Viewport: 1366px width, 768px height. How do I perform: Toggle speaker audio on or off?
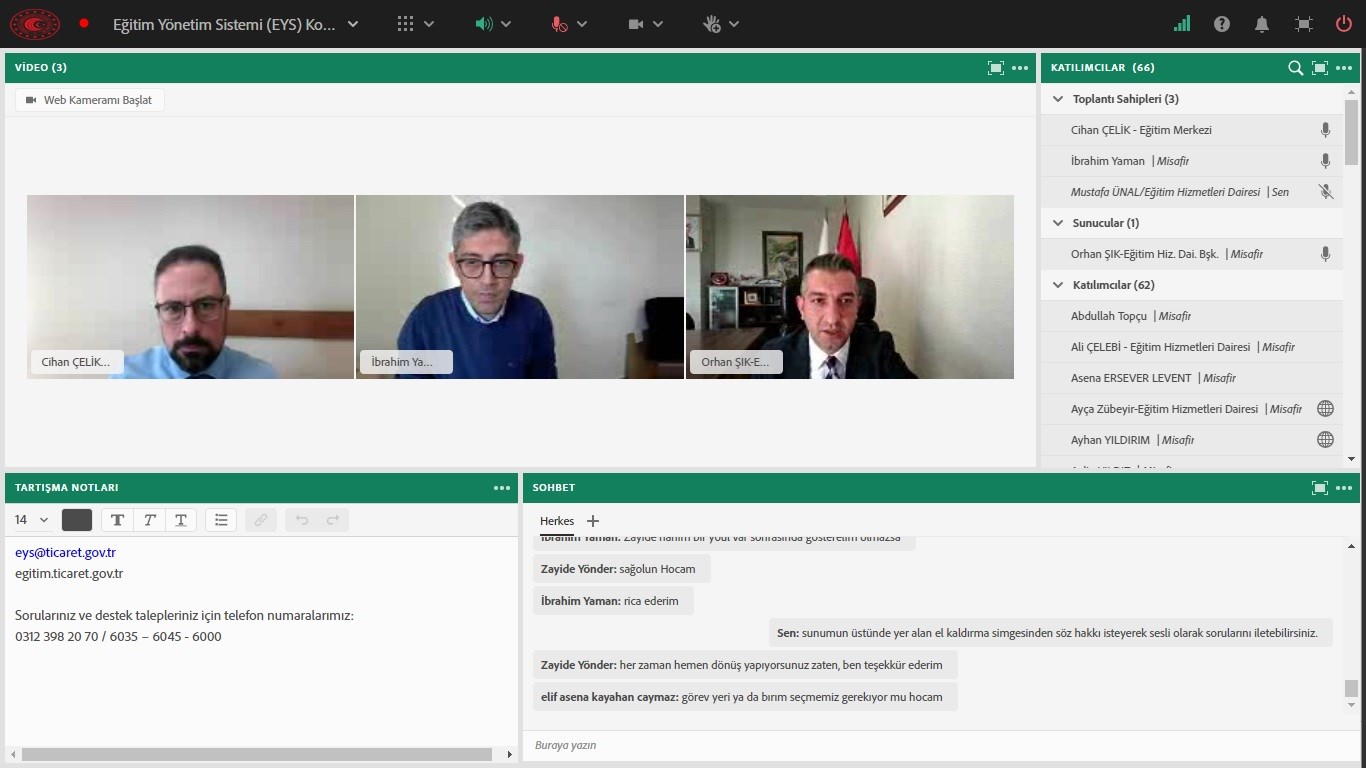[x=484, y=24]
